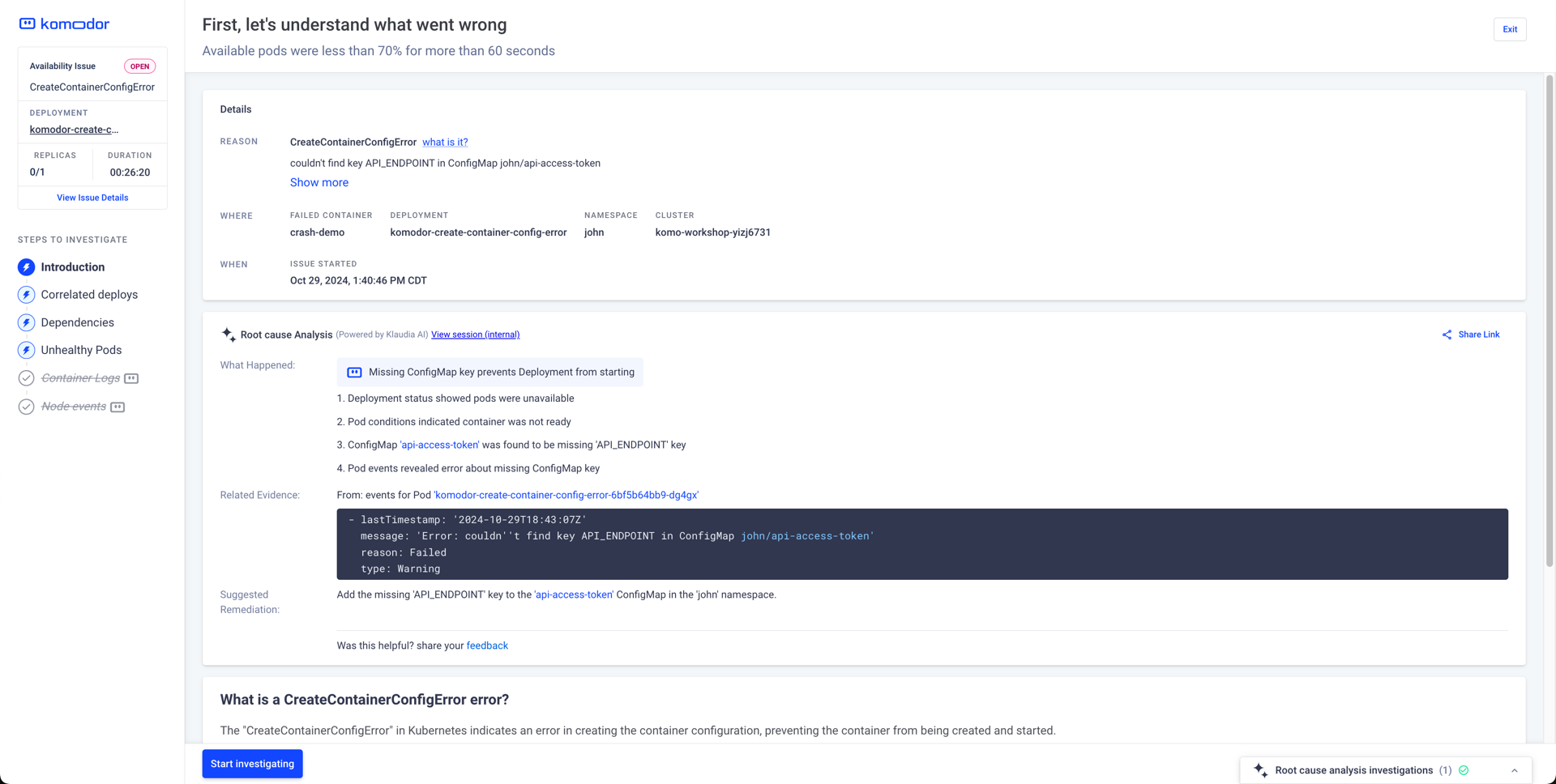The width and height of the screenshot is (1556, 784).
Task: Click the OPEN status badge
Action: (x=139, y=66)
